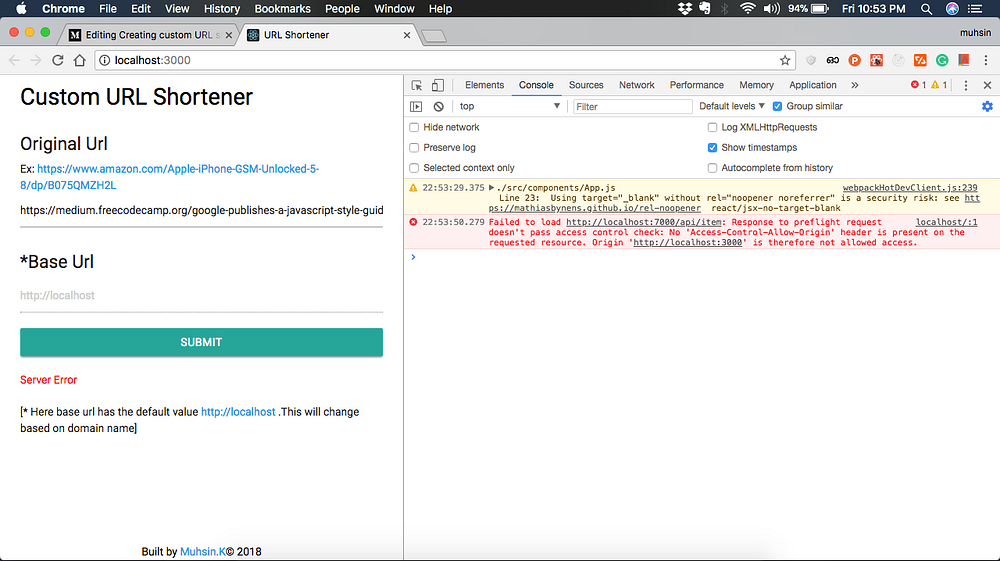Close the DevTools panel
This screenshot has width=1000, height=561.
pos(987,85)
